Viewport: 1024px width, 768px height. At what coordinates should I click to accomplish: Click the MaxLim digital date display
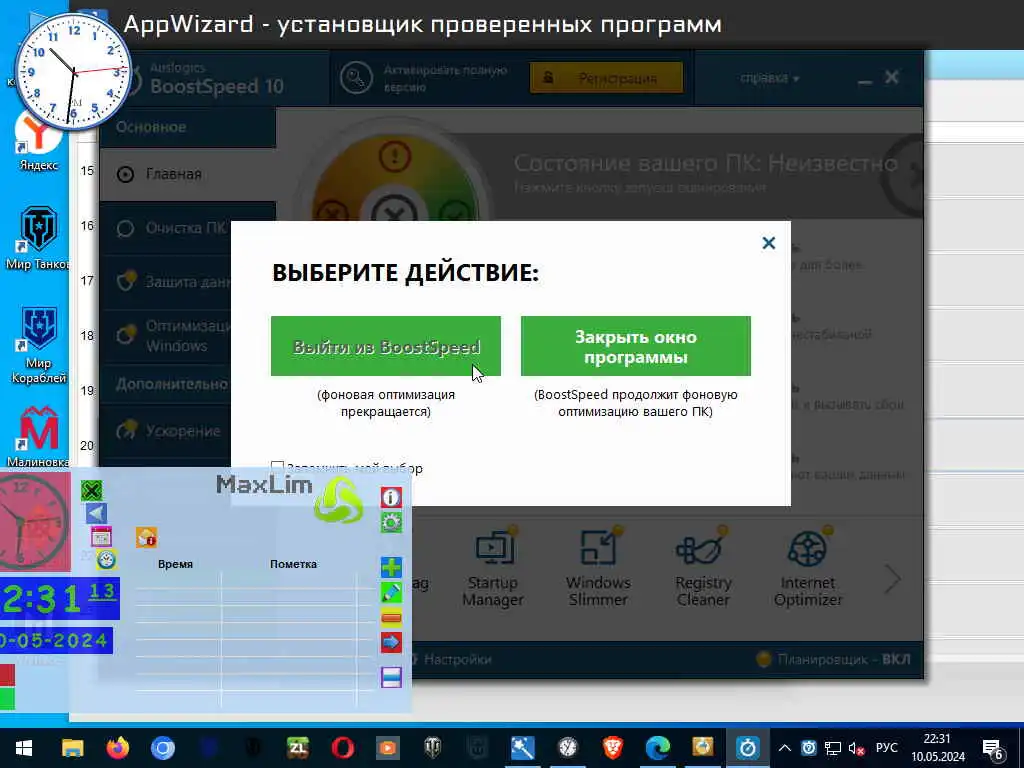[x=56, y=641]
